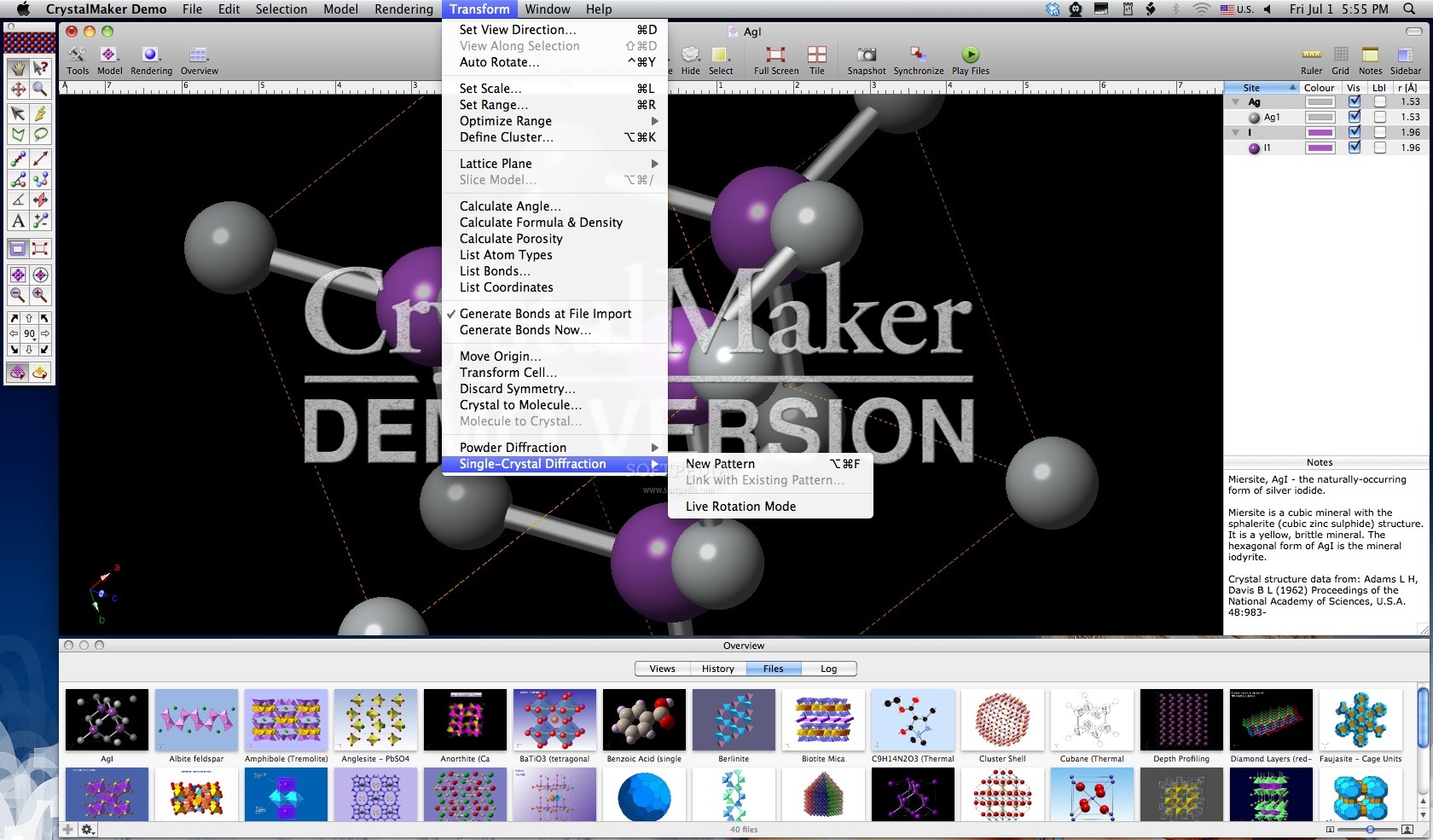Choose Live Rotation Mode from the submenu
The image size is (1433, 840).
click(x=740, y=506)
